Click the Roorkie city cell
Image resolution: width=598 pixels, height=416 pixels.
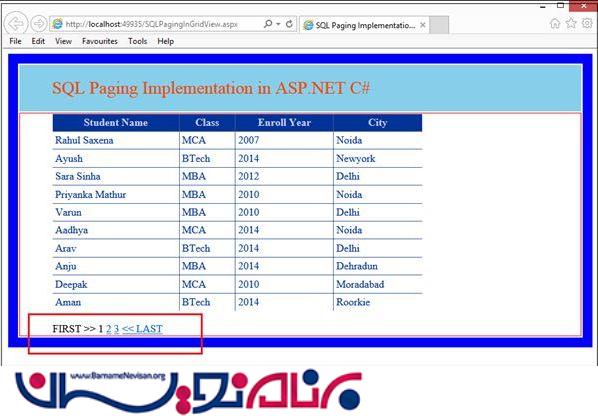[378, 302]
